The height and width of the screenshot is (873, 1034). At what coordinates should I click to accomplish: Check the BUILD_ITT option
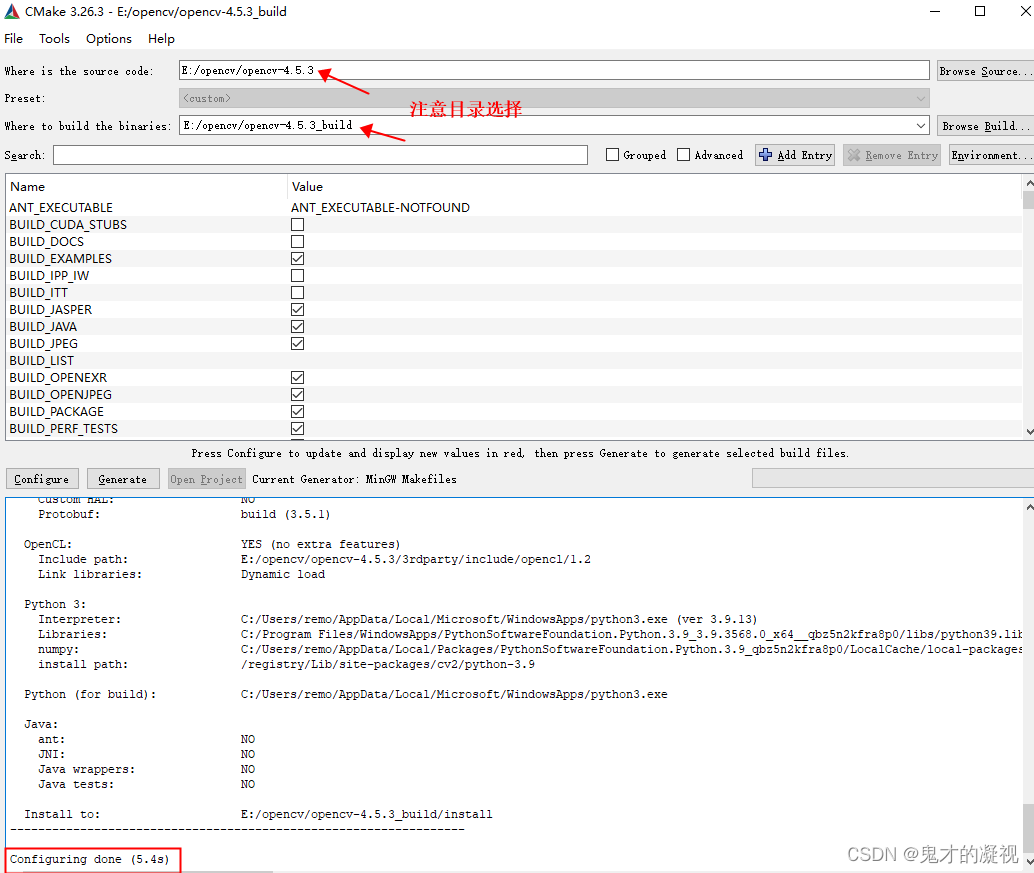297,292
